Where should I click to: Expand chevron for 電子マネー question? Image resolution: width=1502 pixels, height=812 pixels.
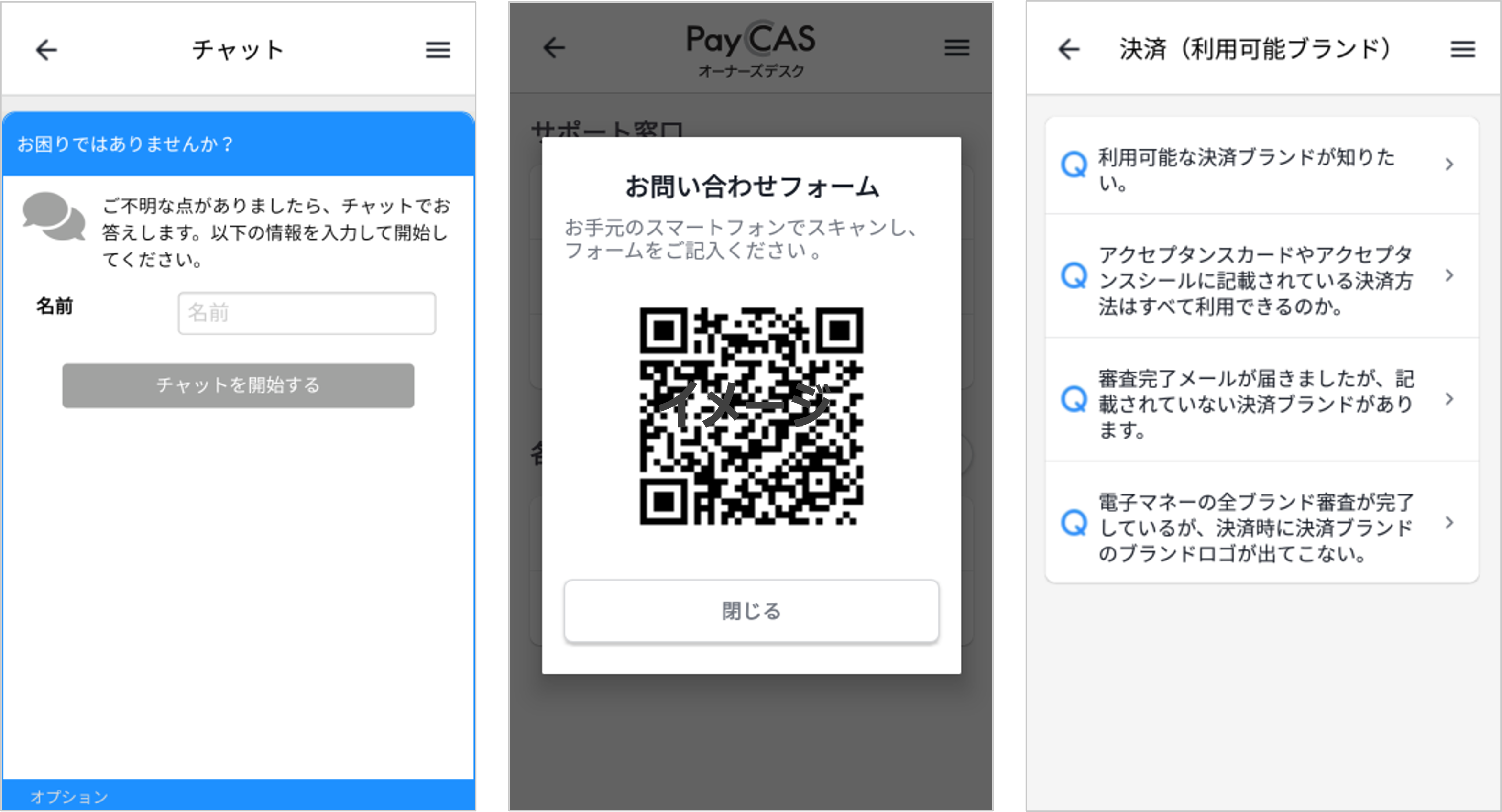point(1449,522)
